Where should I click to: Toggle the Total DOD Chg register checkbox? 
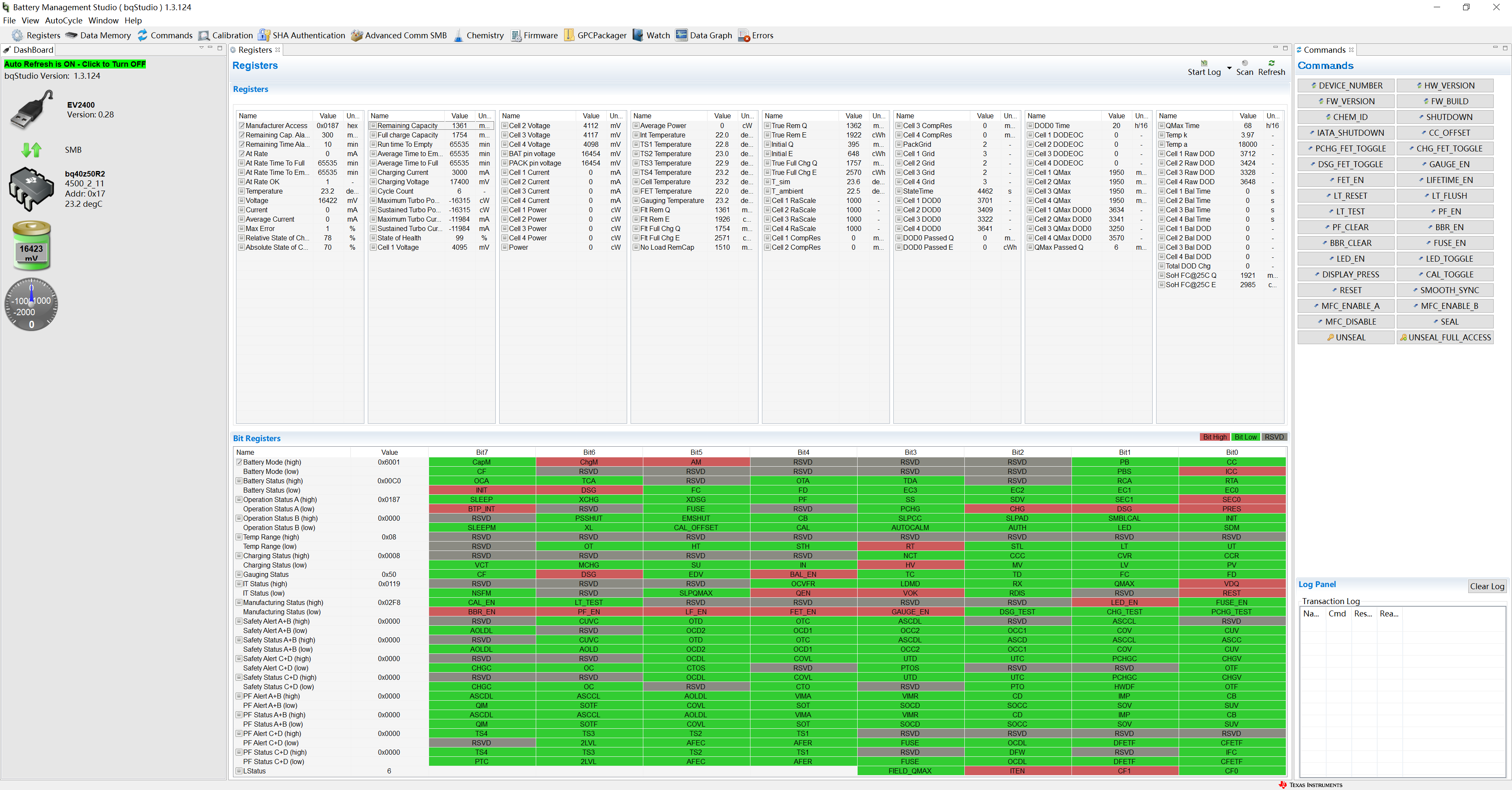[1162, 266]
